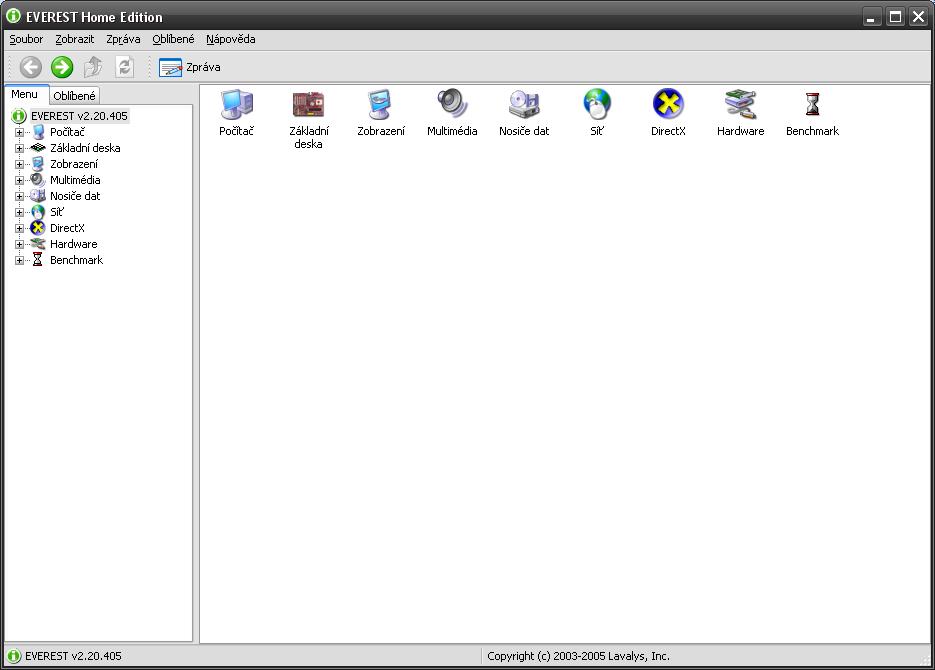Expand the Hardware tree node

[19, 245]
